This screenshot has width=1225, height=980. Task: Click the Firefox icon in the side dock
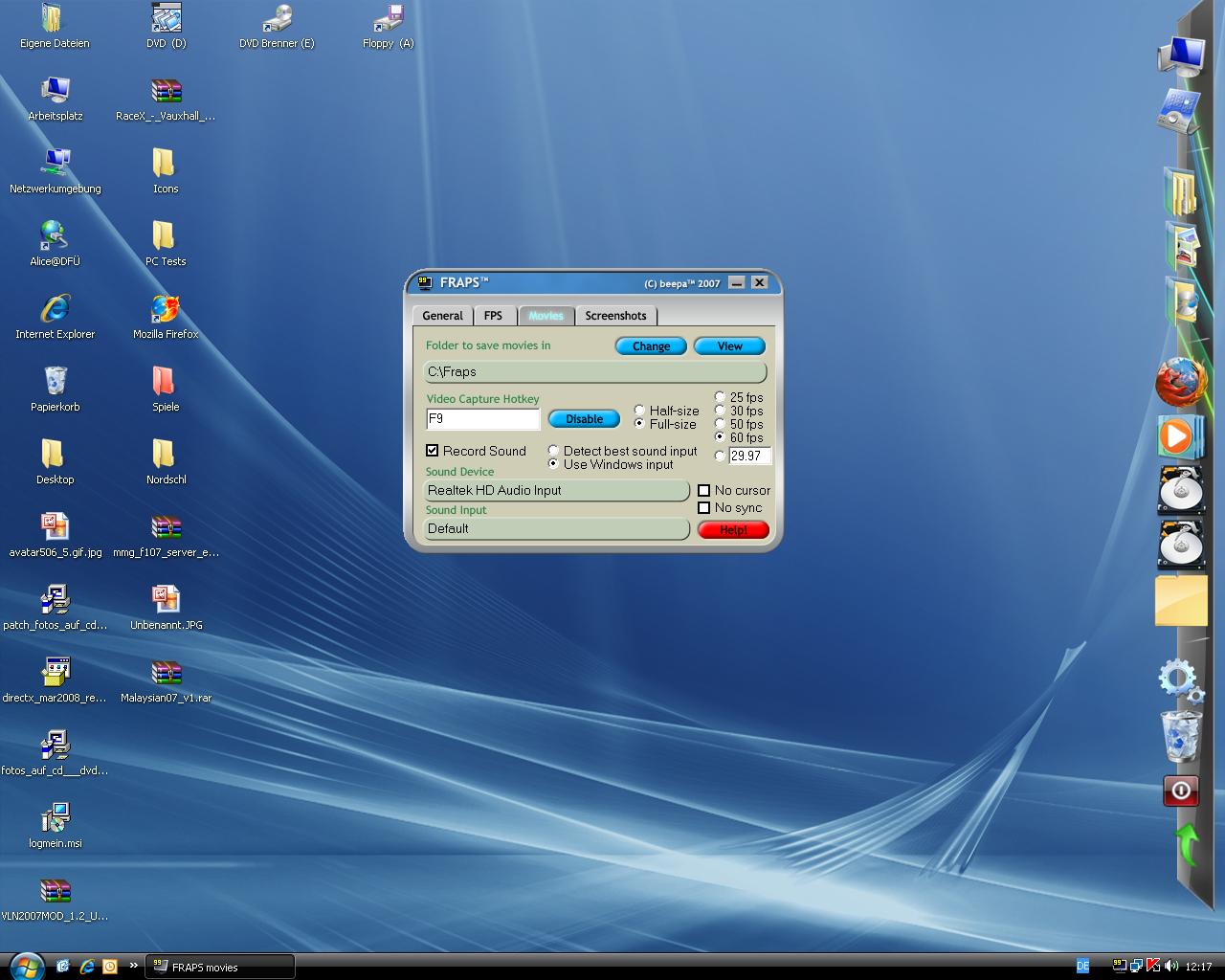point(1180,382)
